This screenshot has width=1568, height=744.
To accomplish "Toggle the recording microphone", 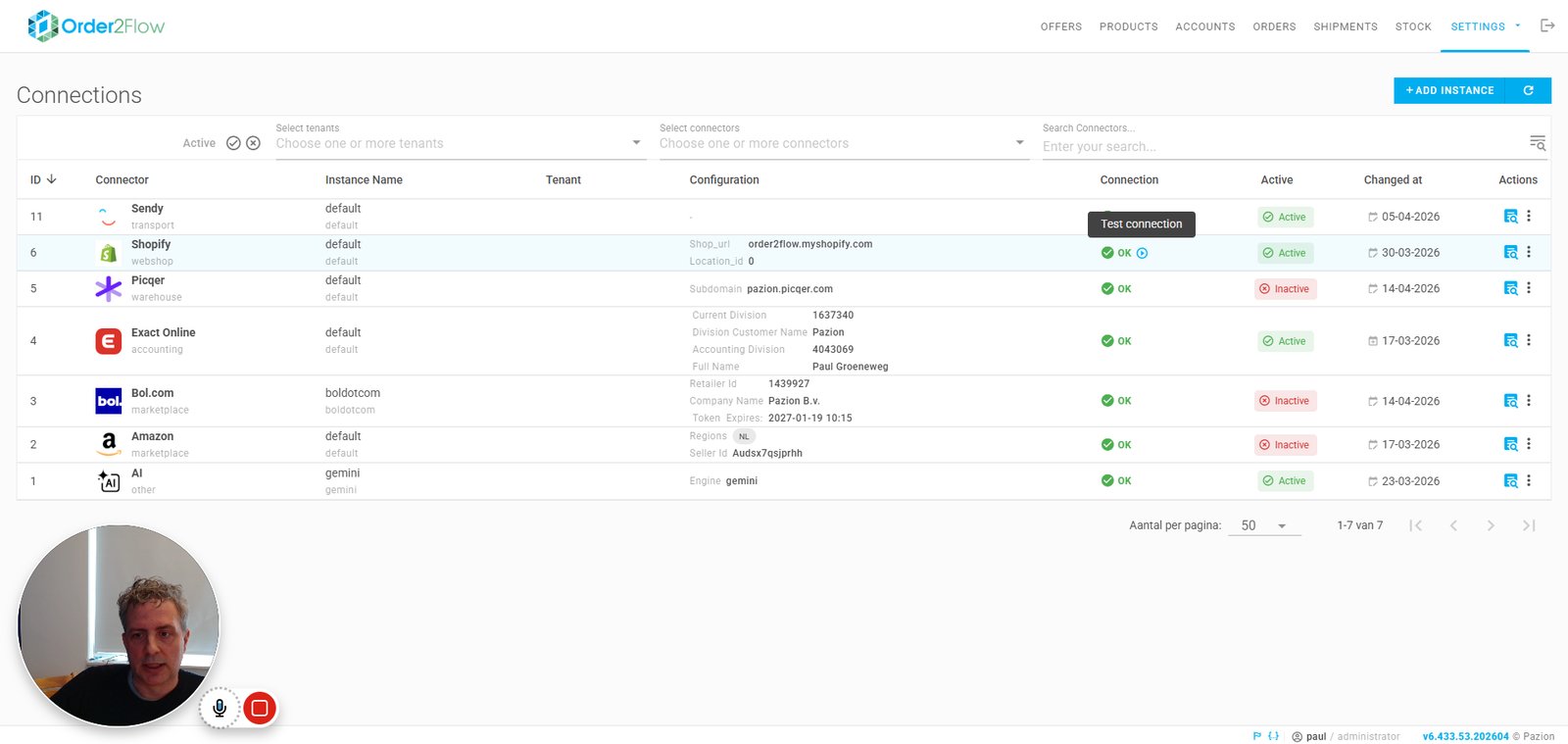I will 220,708.
